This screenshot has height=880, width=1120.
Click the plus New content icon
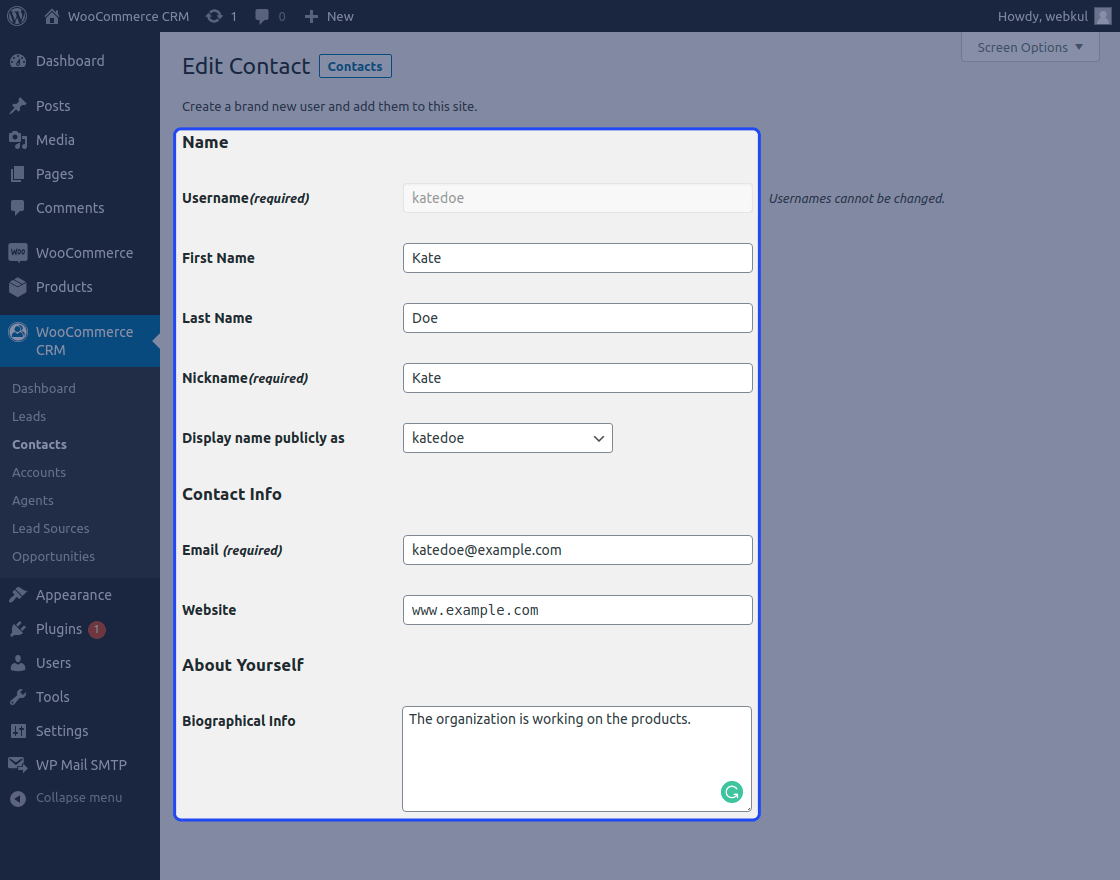point(311,16)
